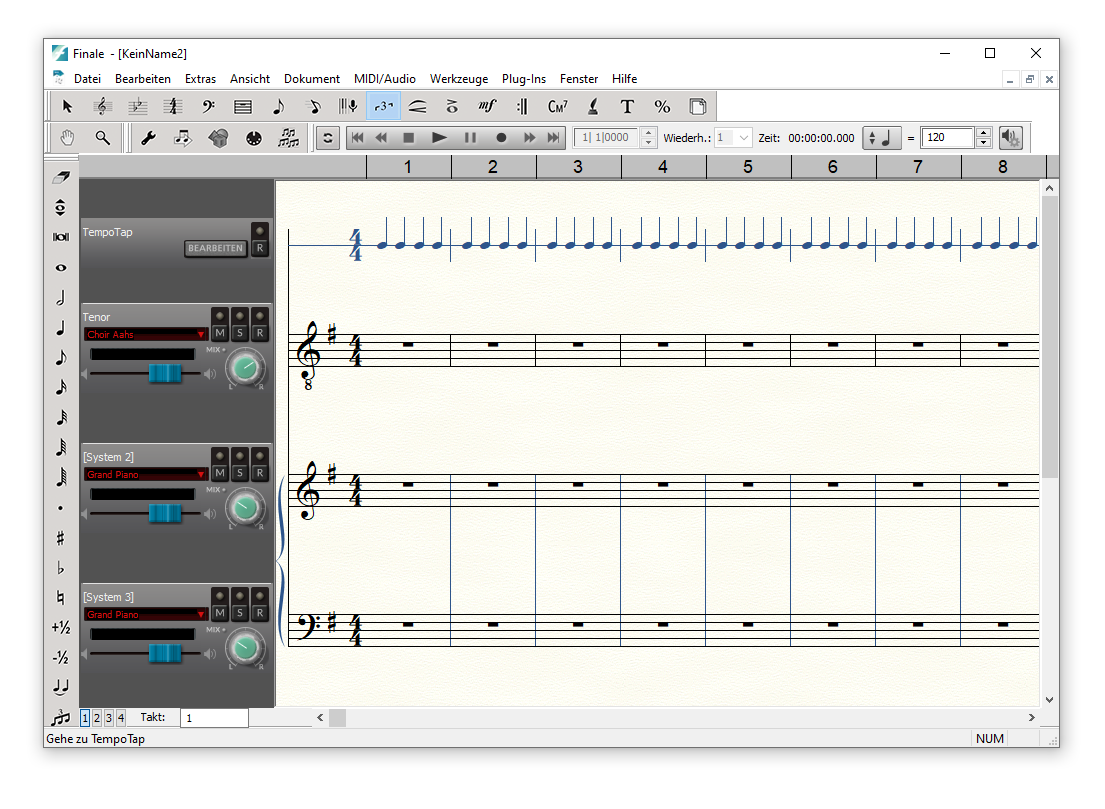Viewport: 1105px width, 809px height.
Task: Select the Staff tool with treble clef
Action: (x=102, y=106)
